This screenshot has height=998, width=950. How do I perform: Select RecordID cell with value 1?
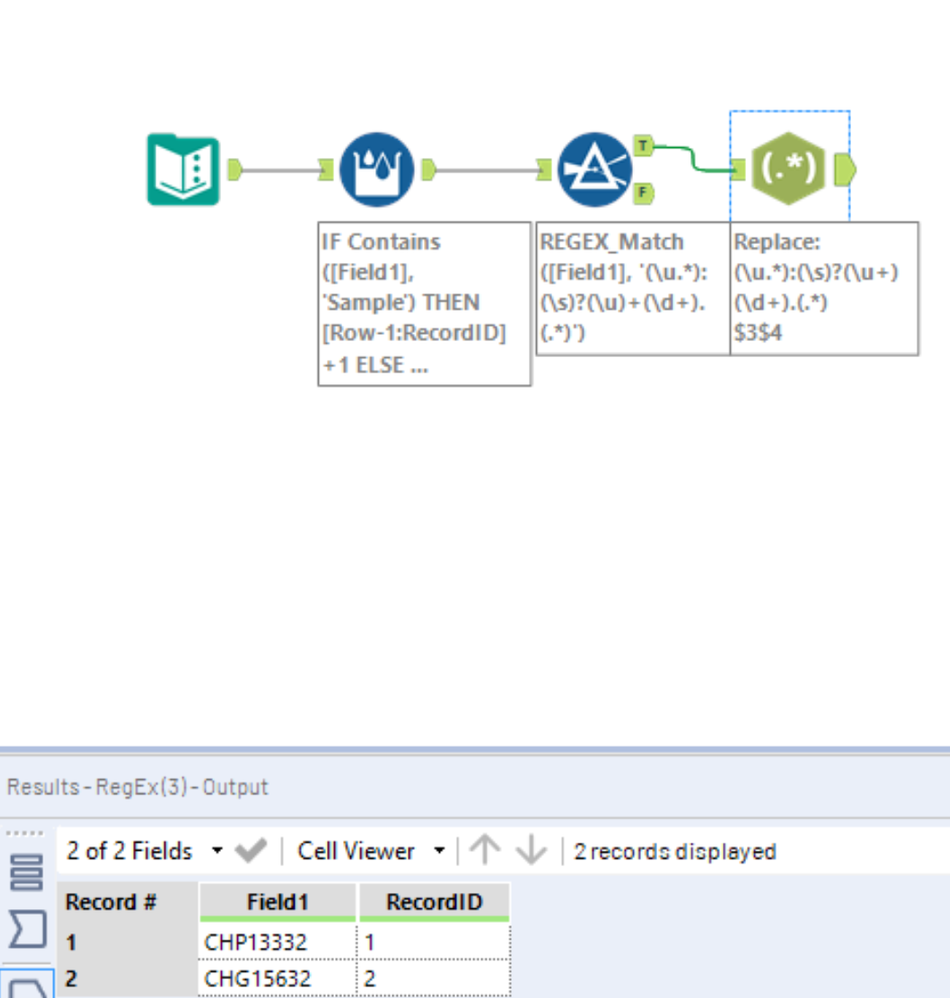pos(434,942)
